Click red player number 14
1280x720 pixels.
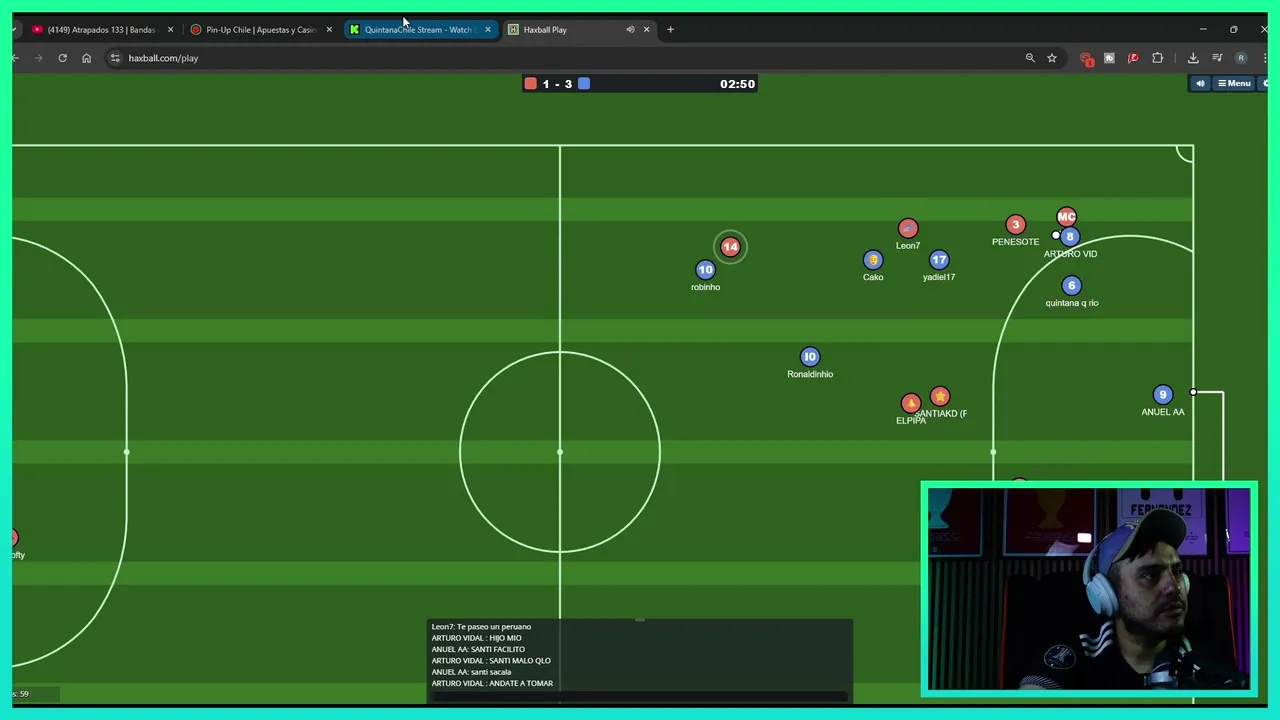730,247
